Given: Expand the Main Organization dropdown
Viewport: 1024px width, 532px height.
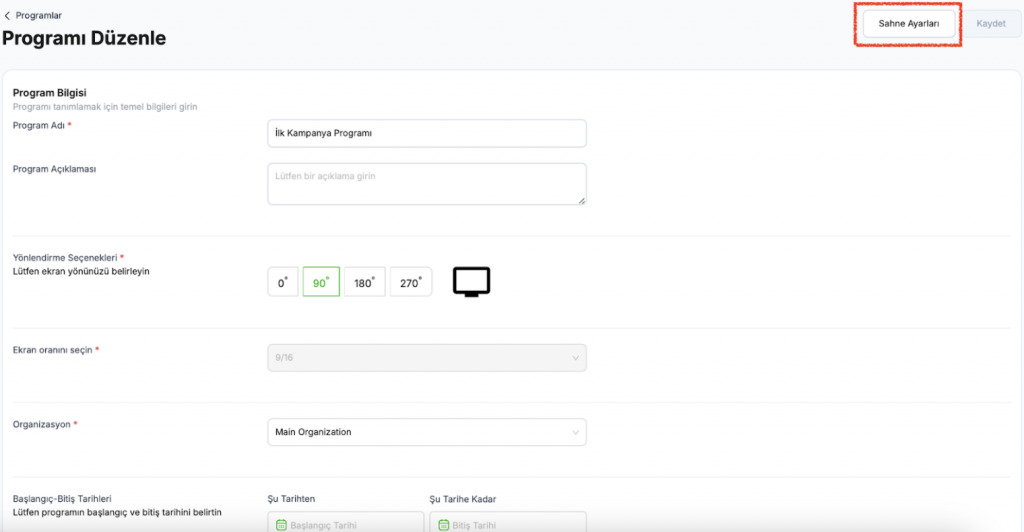Looking at the screenshot, I should click(426, 432).
